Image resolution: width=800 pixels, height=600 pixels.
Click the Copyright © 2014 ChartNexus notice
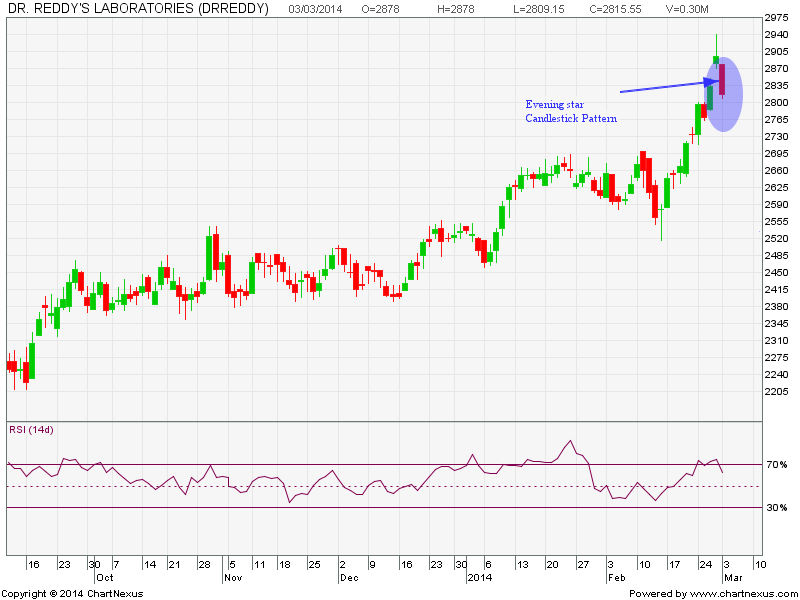point(72,594)
